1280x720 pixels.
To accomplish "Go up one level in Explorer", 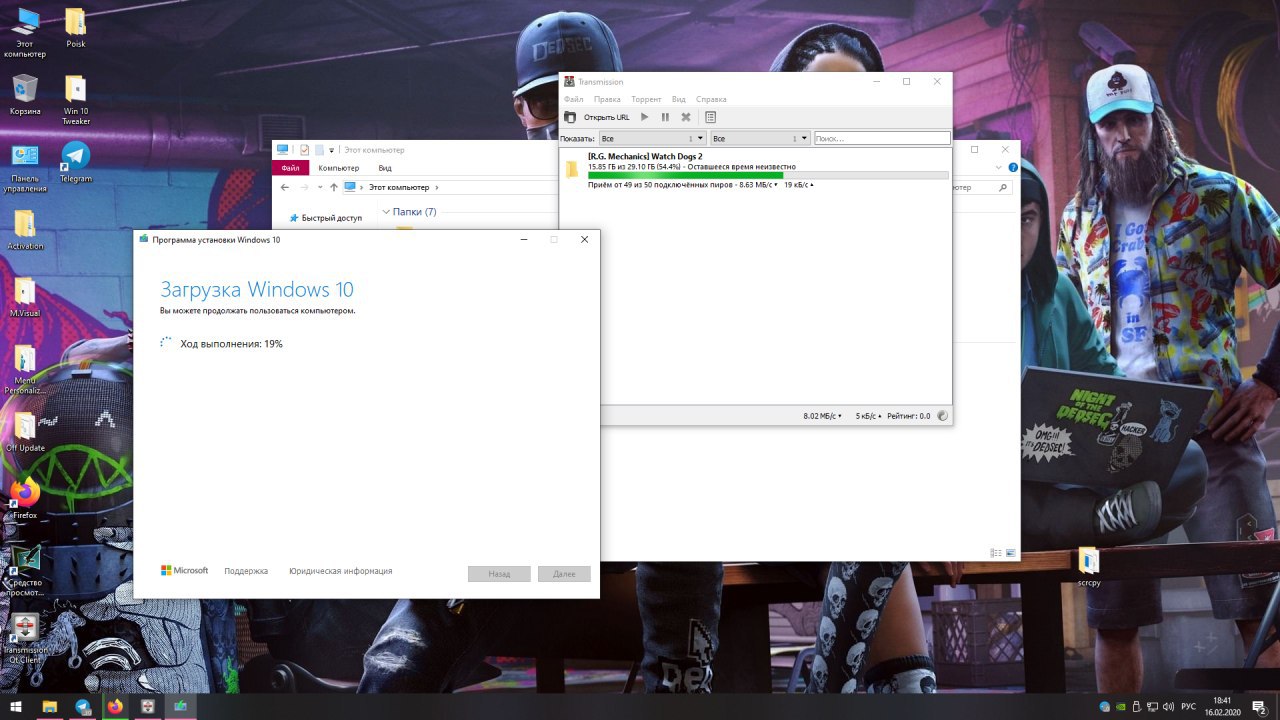I will pos(333,187).
